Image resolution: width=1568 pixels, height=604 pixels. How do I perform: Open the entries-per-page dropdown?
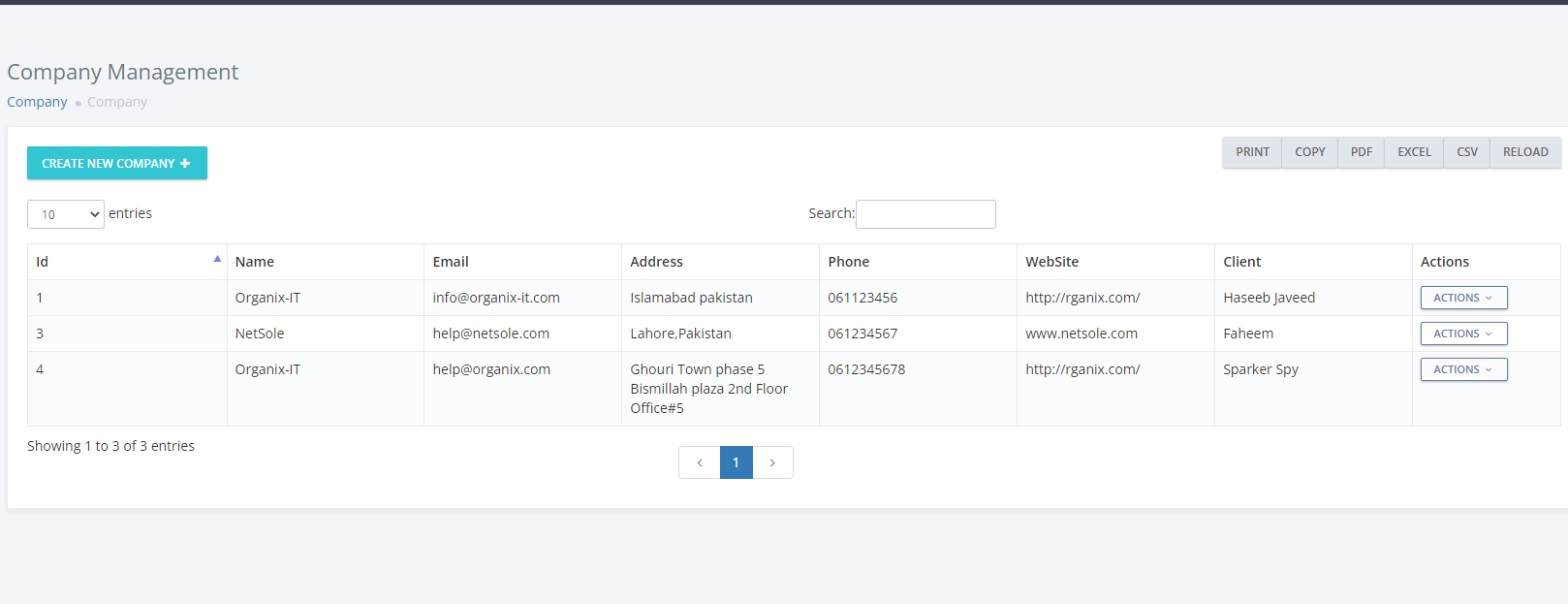(65, 214)
